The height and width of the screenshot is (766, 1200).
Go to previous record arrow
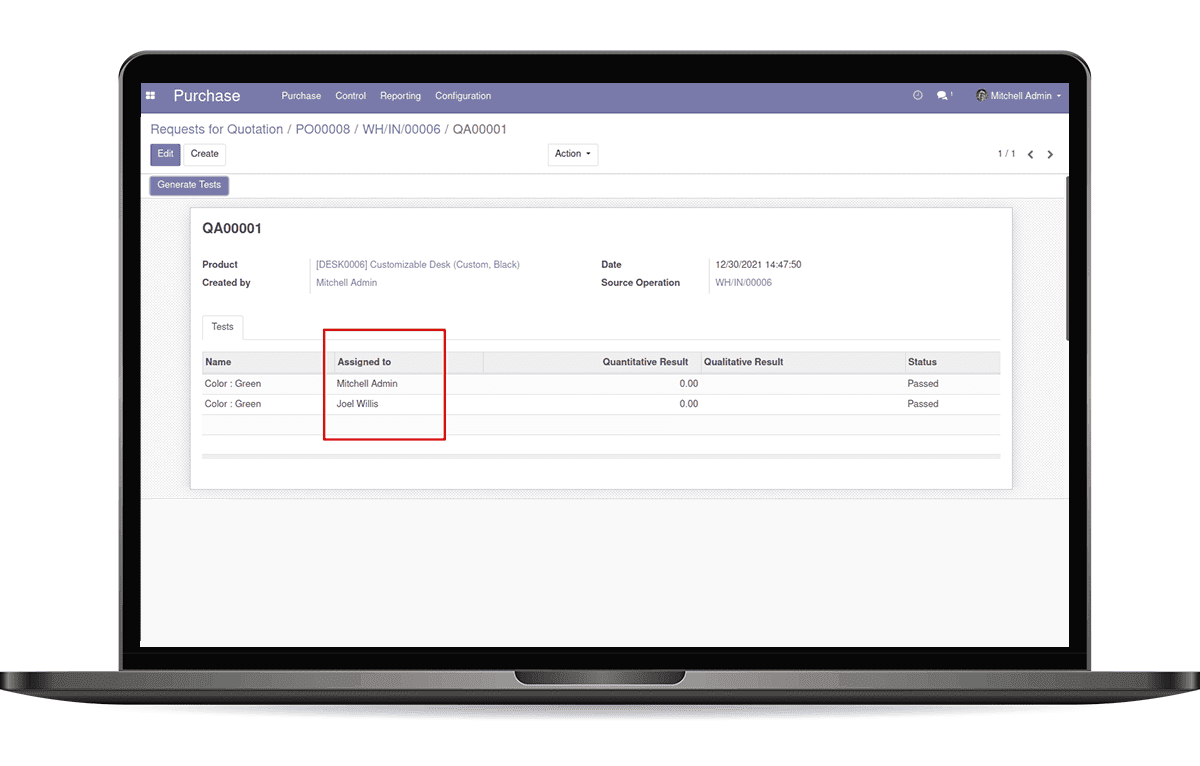[x=1030, y=155]
